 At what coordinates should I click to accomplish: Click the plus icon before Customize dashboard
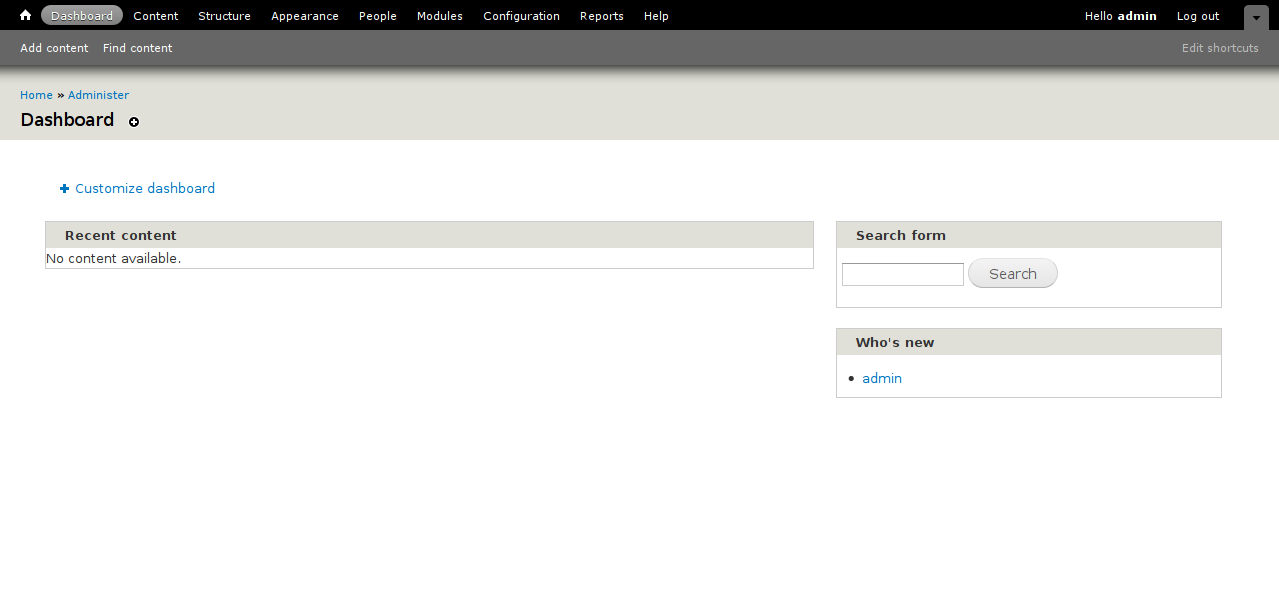[63, 188]
